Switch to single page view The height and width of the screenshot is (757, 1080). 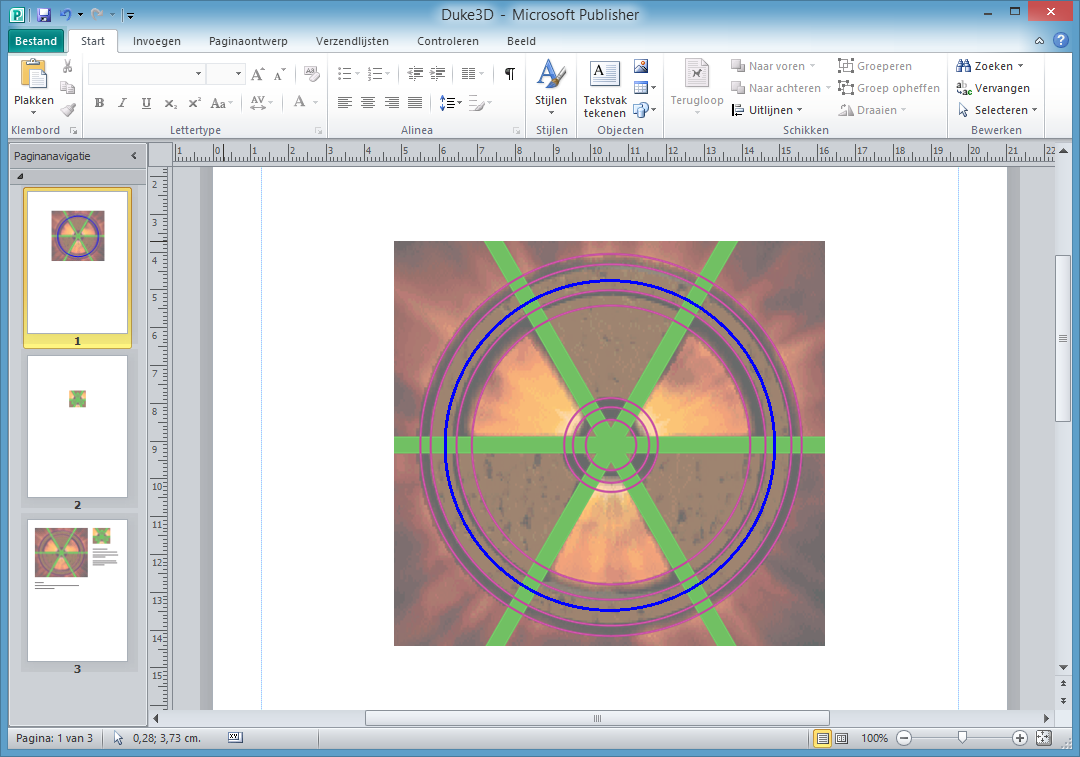click(822, 738)
